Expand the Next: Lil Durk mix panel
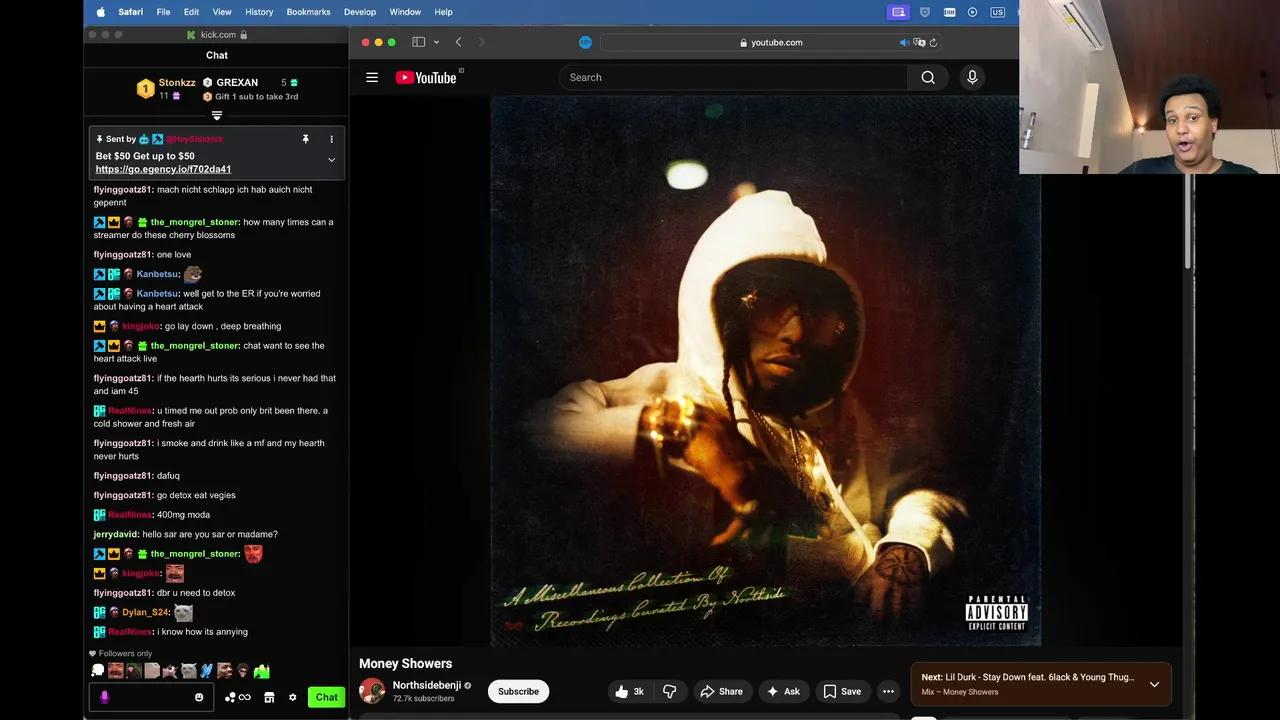1280x720 pixels. point(1154,684)
